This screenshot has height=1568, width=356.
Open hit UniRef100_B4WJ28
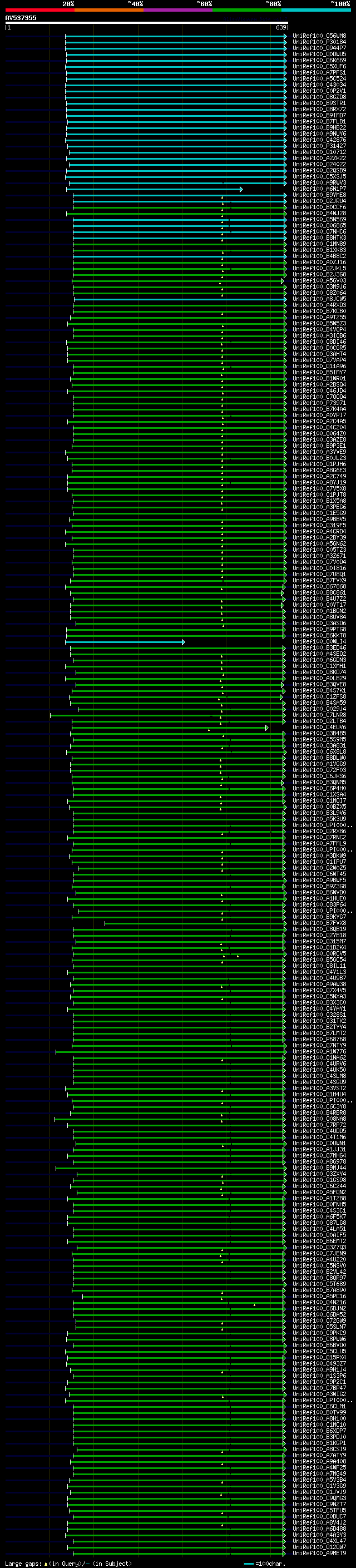coord(319,214)
